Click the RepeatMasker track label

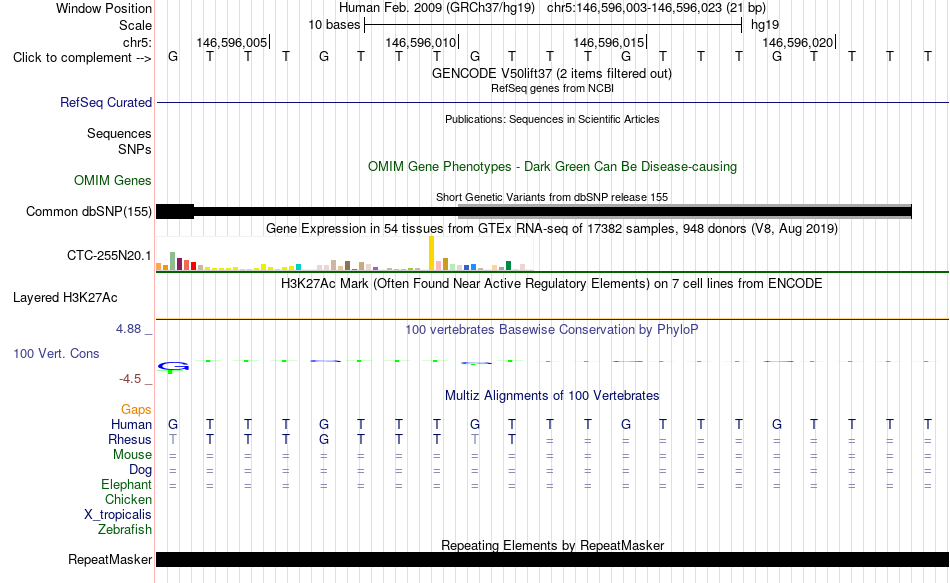[x=110, y=559]
